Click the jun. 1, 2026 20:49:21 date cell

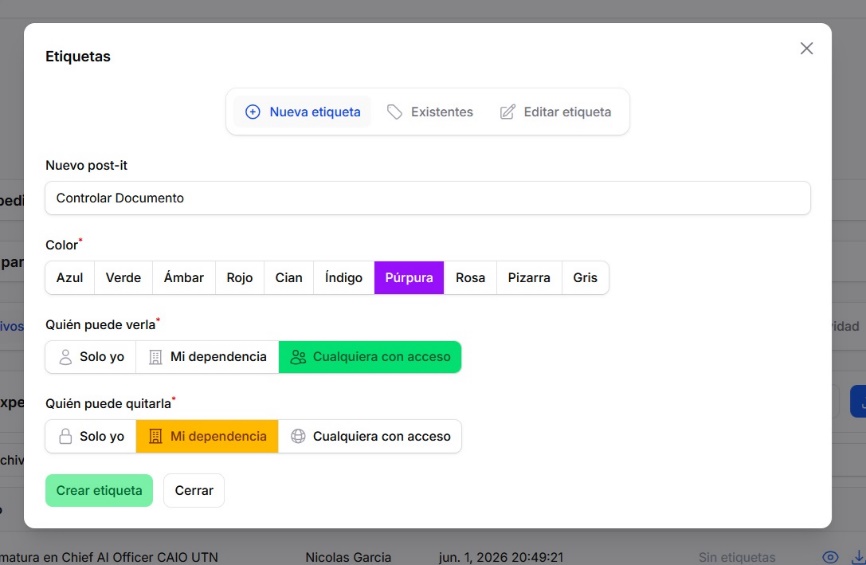(501, 557)
